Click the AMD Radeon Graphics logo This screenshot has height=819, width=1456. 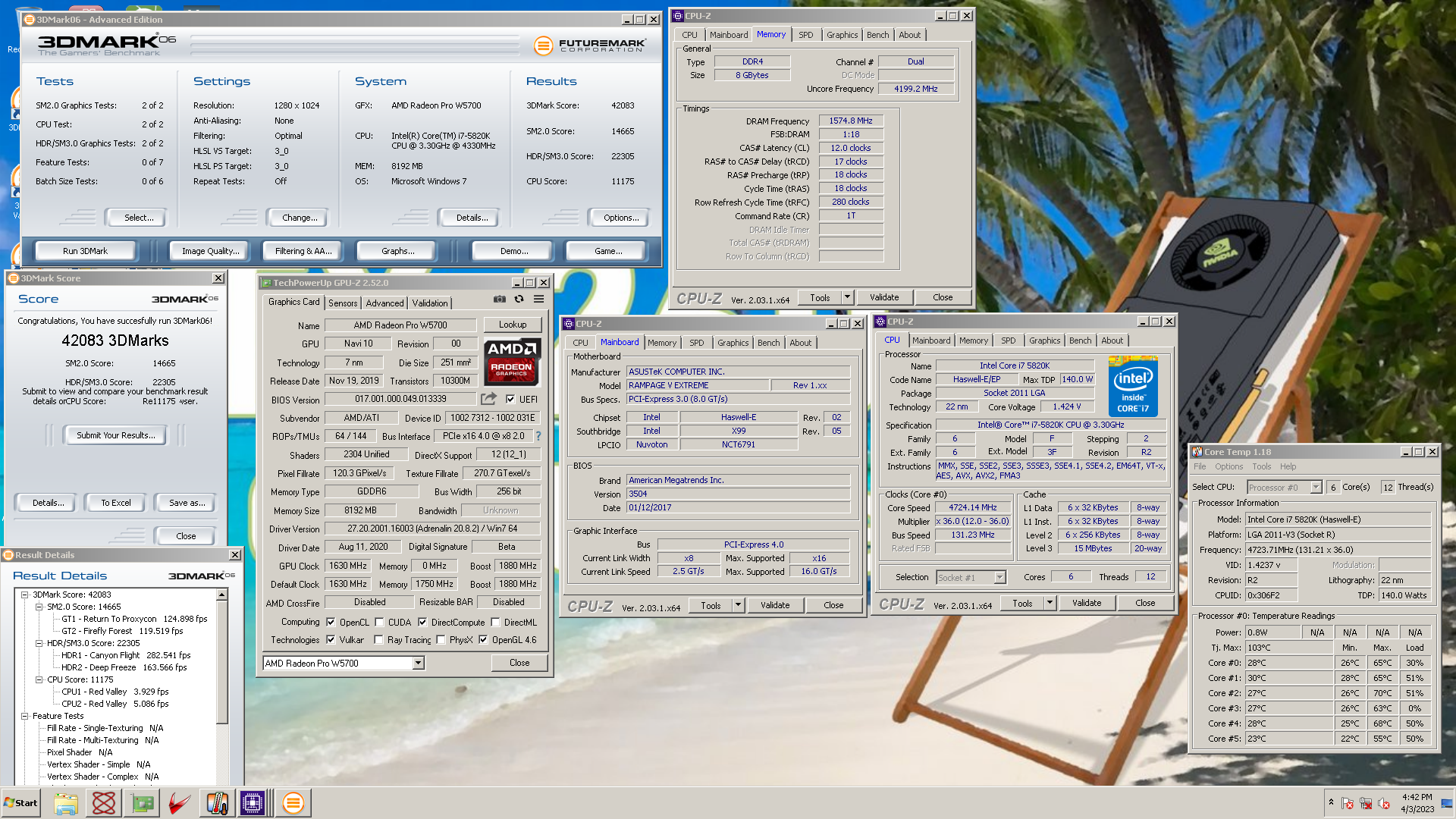[x=512, y=362]
